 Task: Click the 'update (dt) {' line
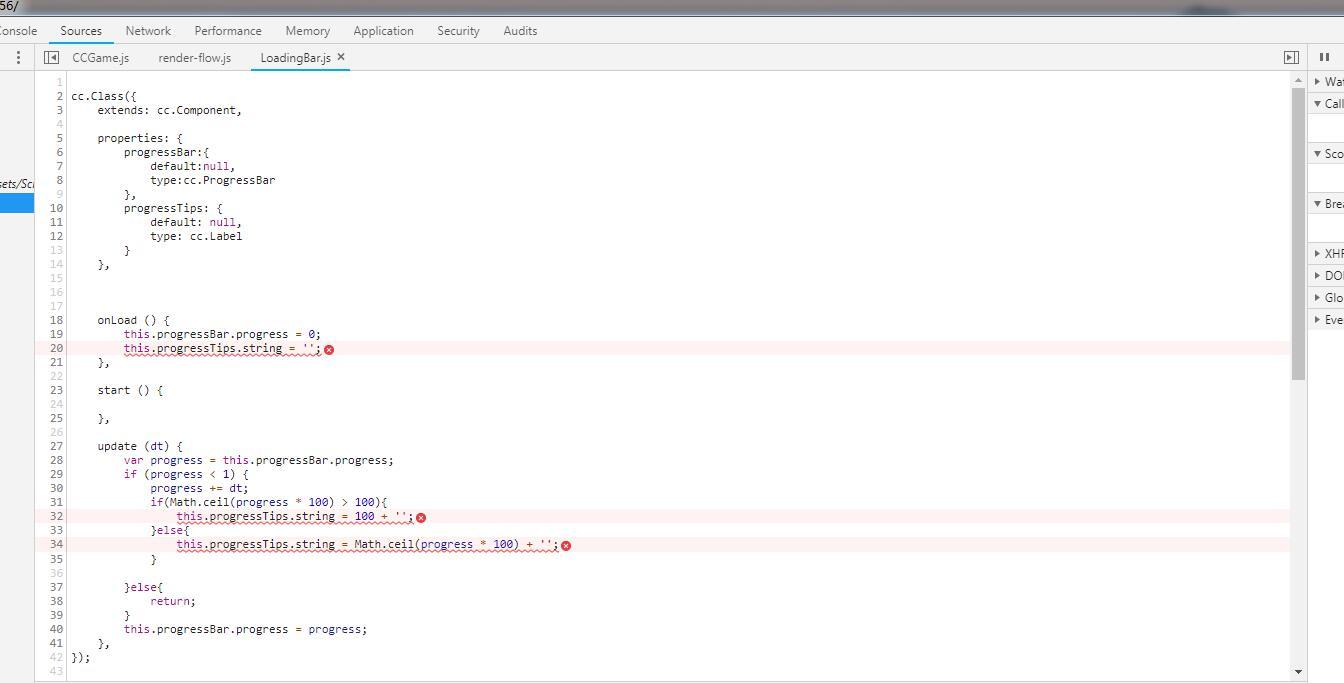point(140,446)
